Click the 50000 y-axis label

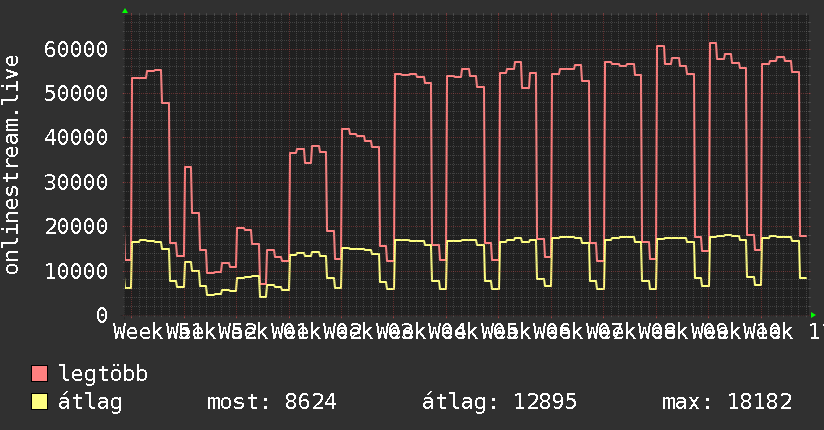pos(76,94)
